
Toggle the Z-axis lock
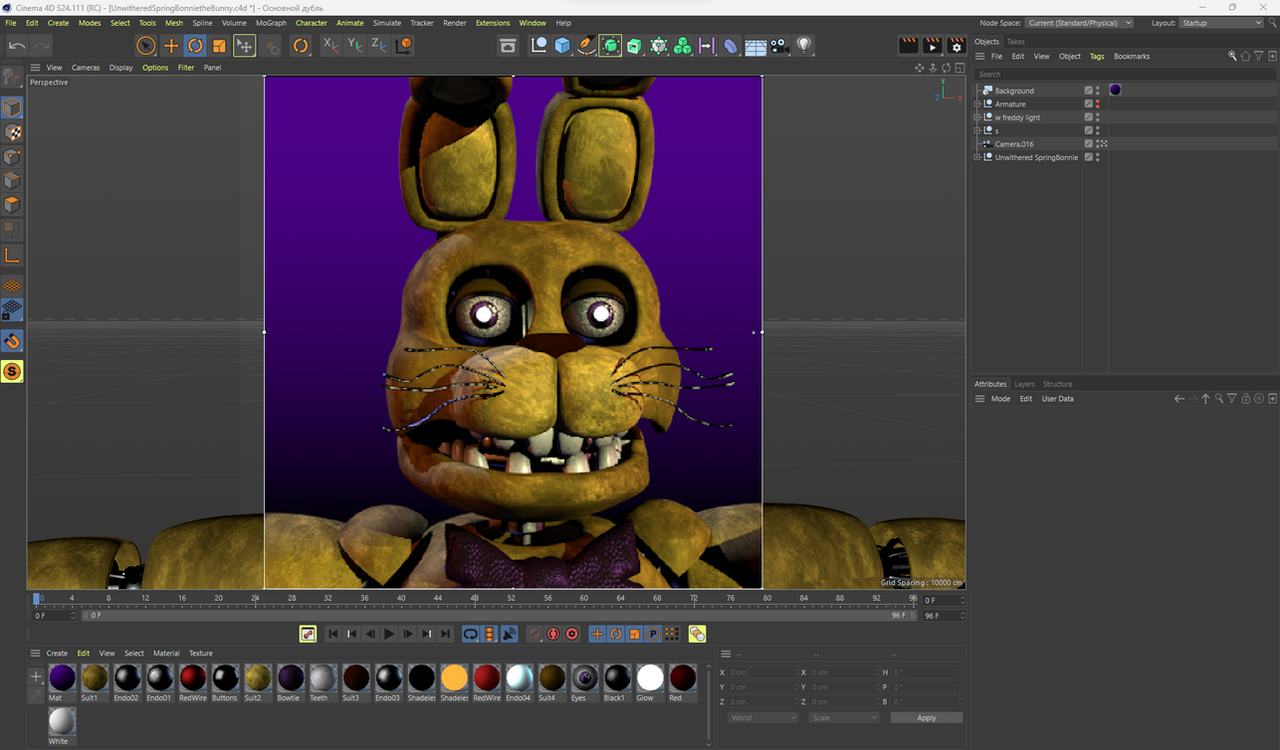[x=379, y=45]
